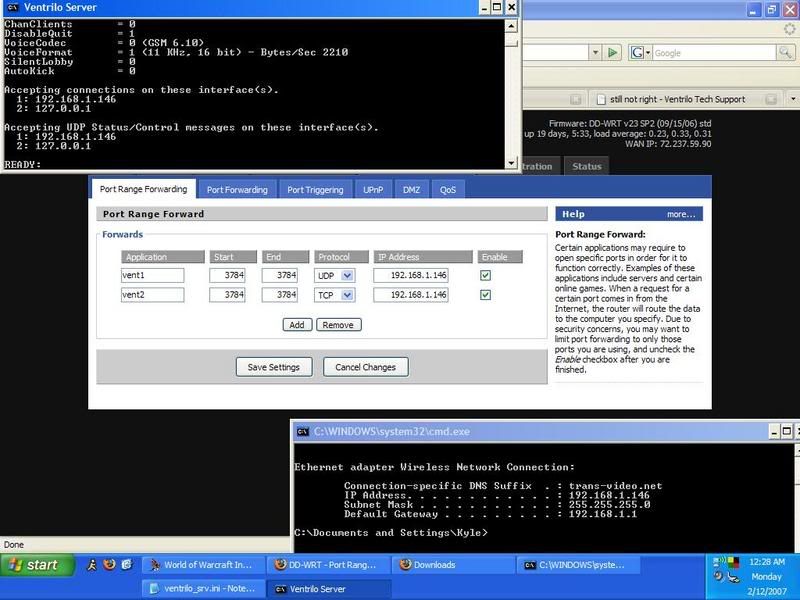Click the Cancel Changes button

point(365,367)
